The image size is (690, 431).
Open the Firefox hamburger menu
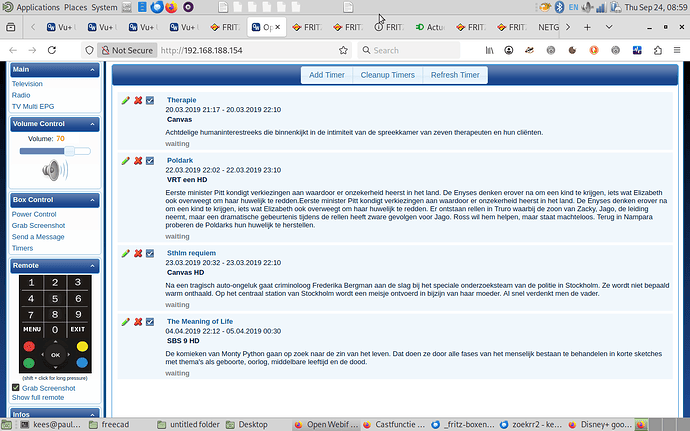coord(677,50)
